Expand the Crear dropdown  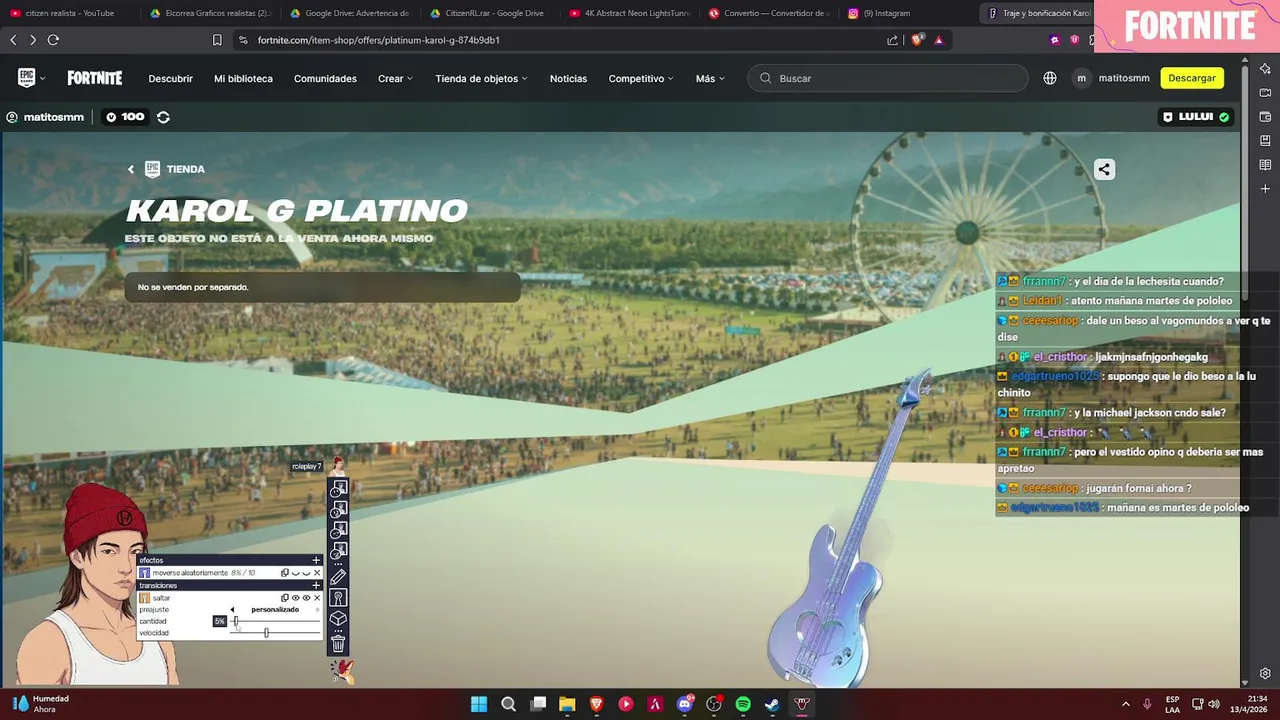pyautogui.click(x=395, y=78)
